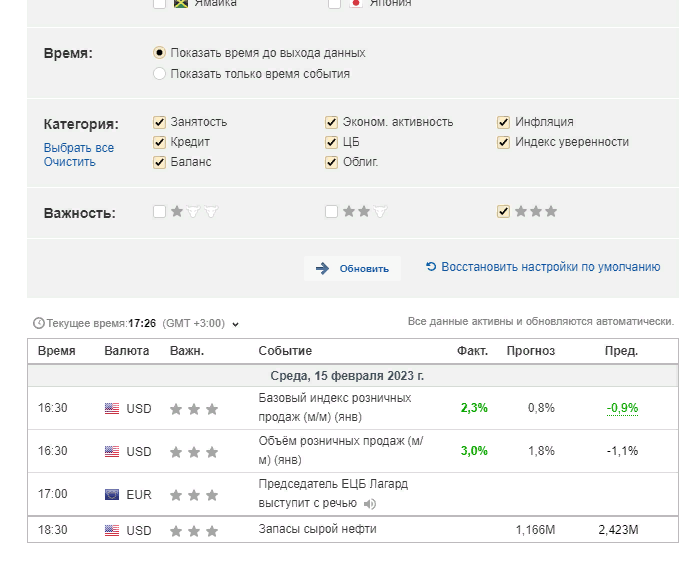Click the three-star importance rating icon in filters
The width and height of the screenshot is (691, 561).
(x=536, y=212)
